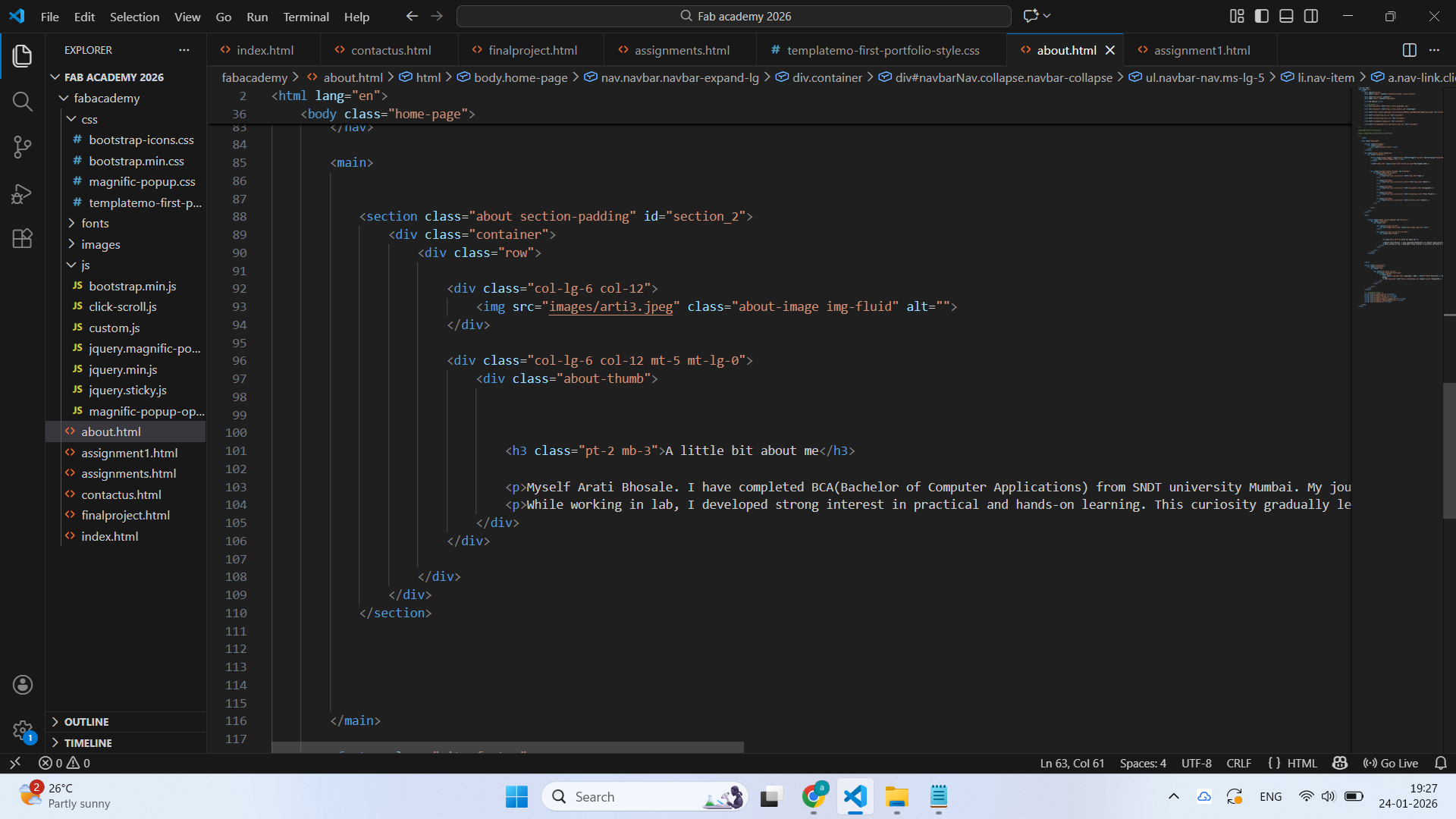Open the Search view in activity bar
Image resolution: width=1456 pixels, height=819 pixels.
click(x=22, y=102)
